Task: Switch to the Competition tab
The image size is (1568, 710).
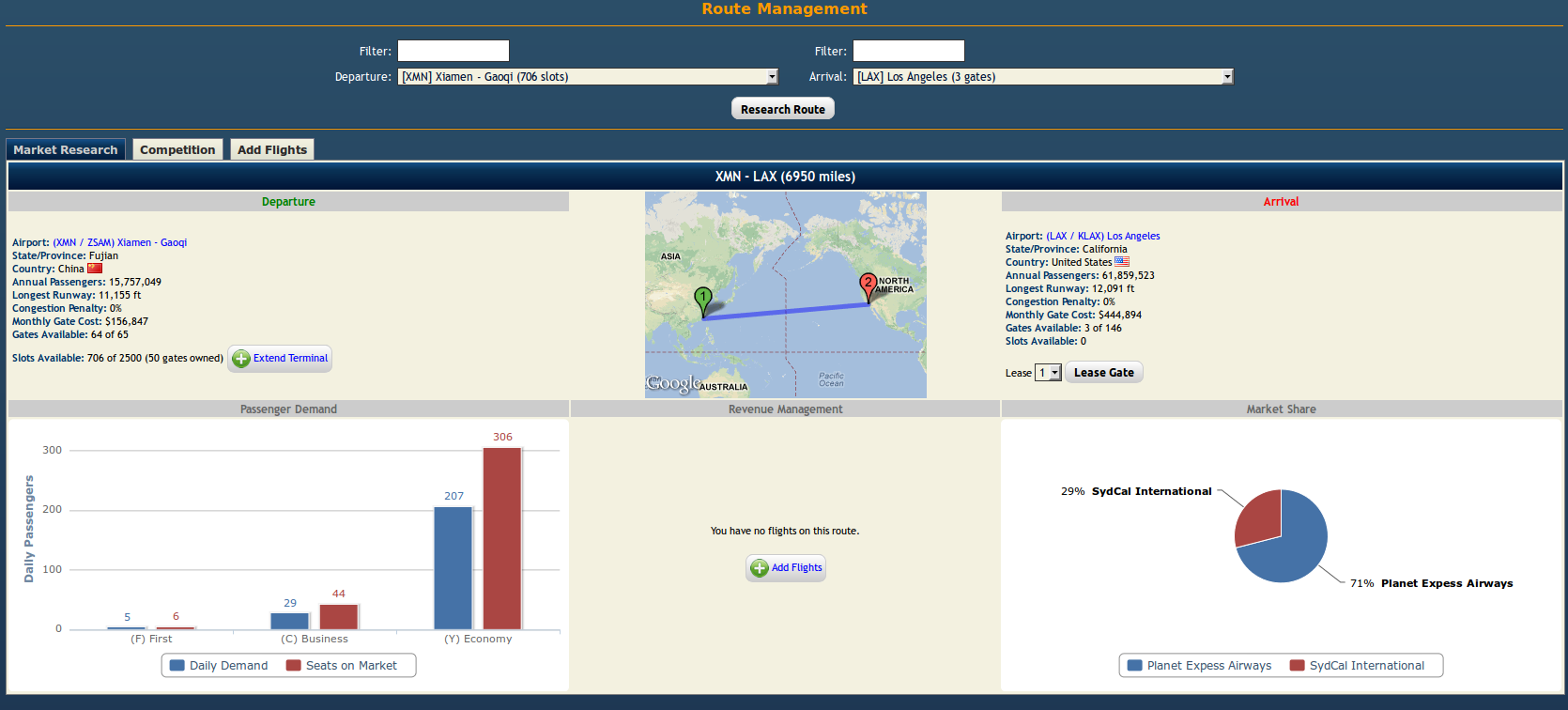Action: [177, 149]
